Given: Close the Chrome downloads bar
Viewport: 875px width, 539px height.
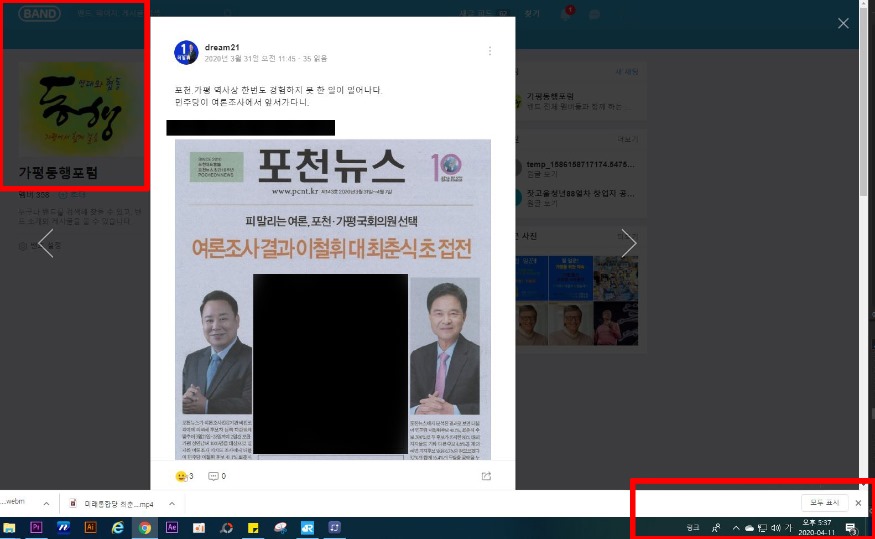Looking at the screenshot, I should 858,503.
